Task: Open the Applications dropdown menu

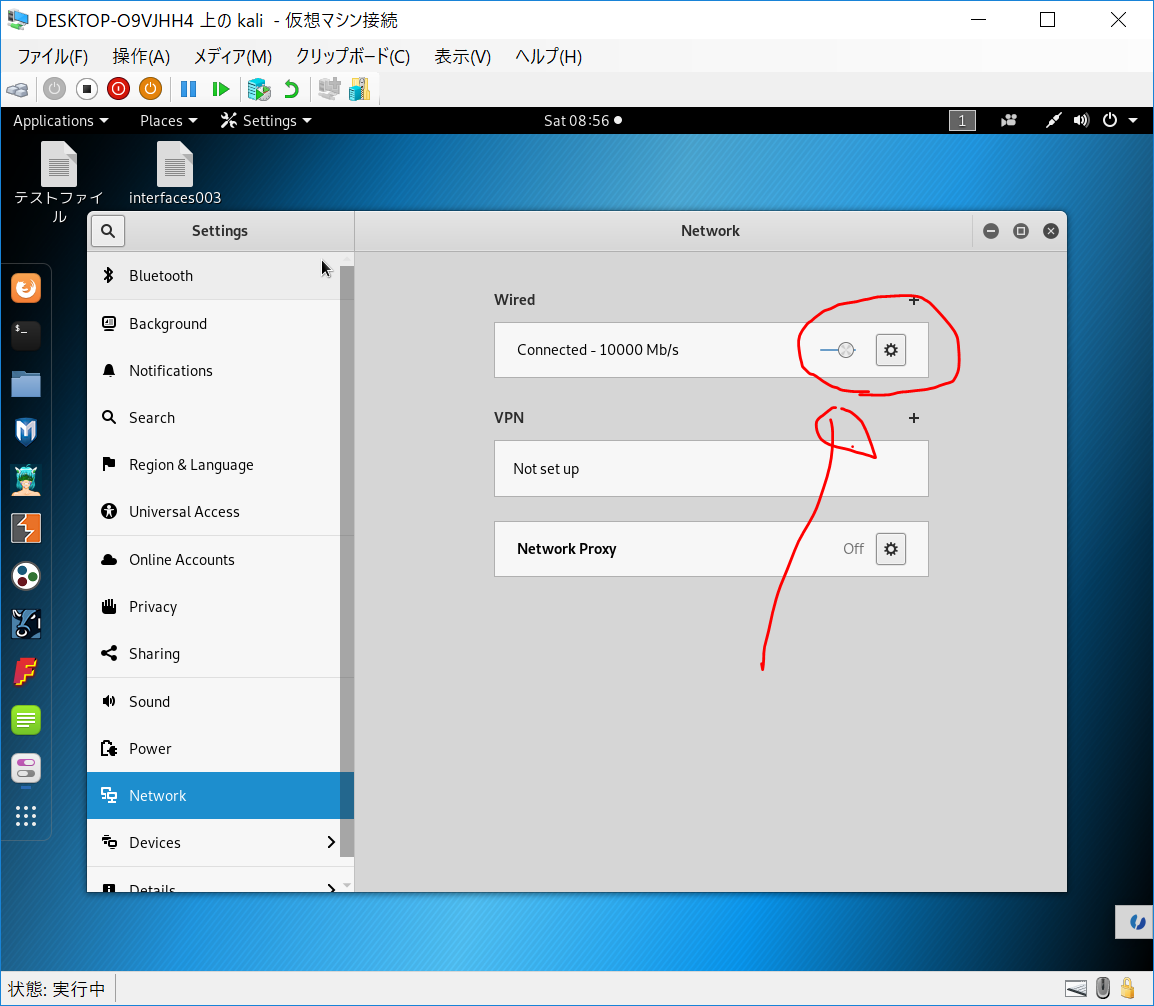Action: click(61, 121)
